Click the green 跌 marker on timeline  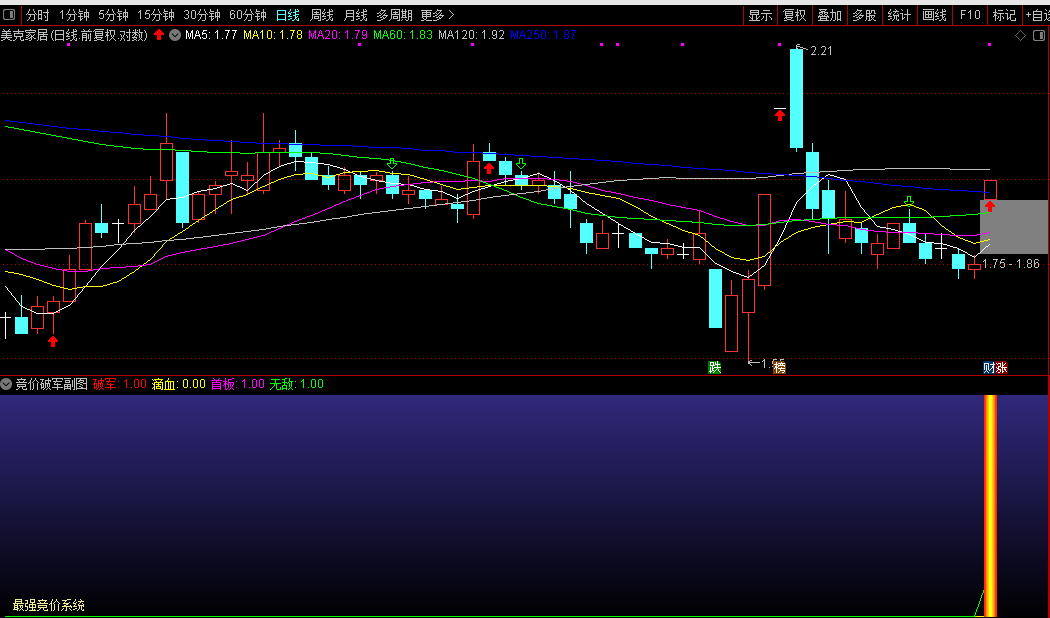[x=715, y=367]
